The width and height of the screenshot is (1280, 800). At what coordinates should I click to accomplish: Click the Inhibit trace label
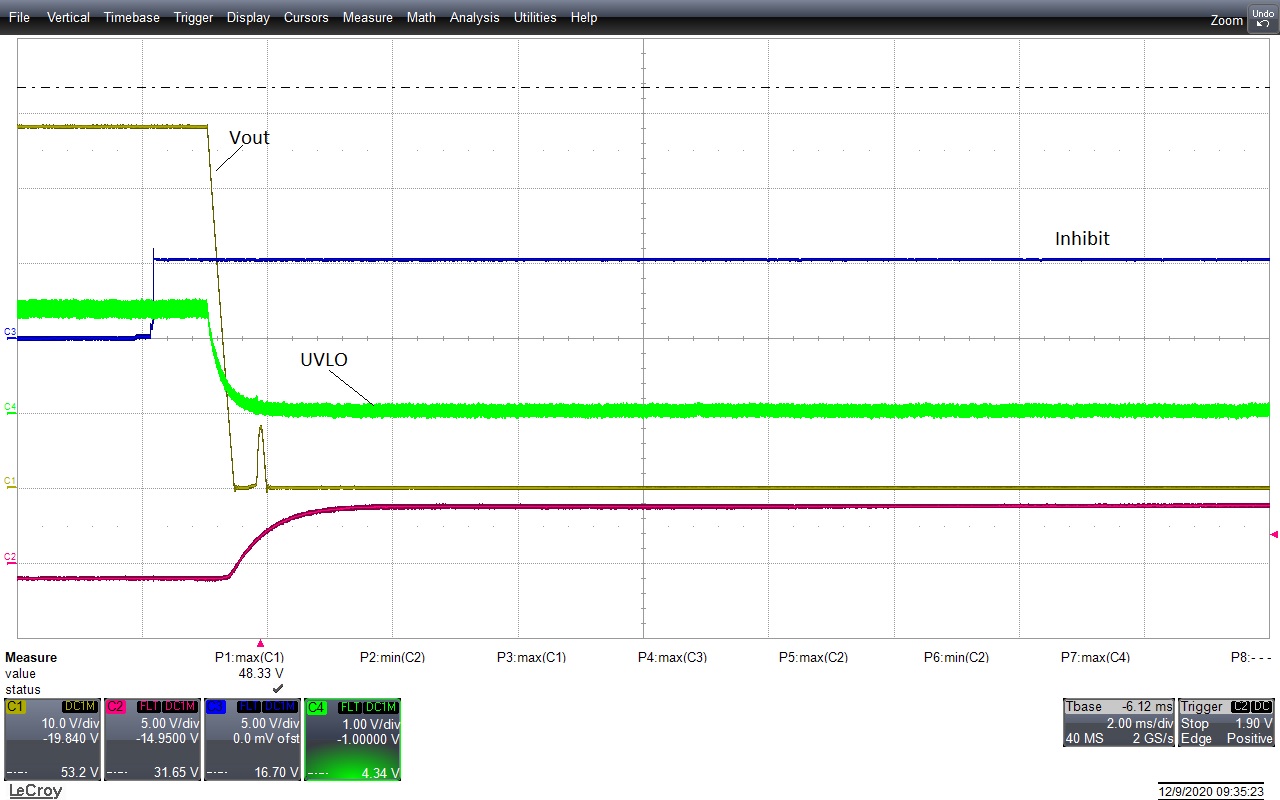[1082, 239]
